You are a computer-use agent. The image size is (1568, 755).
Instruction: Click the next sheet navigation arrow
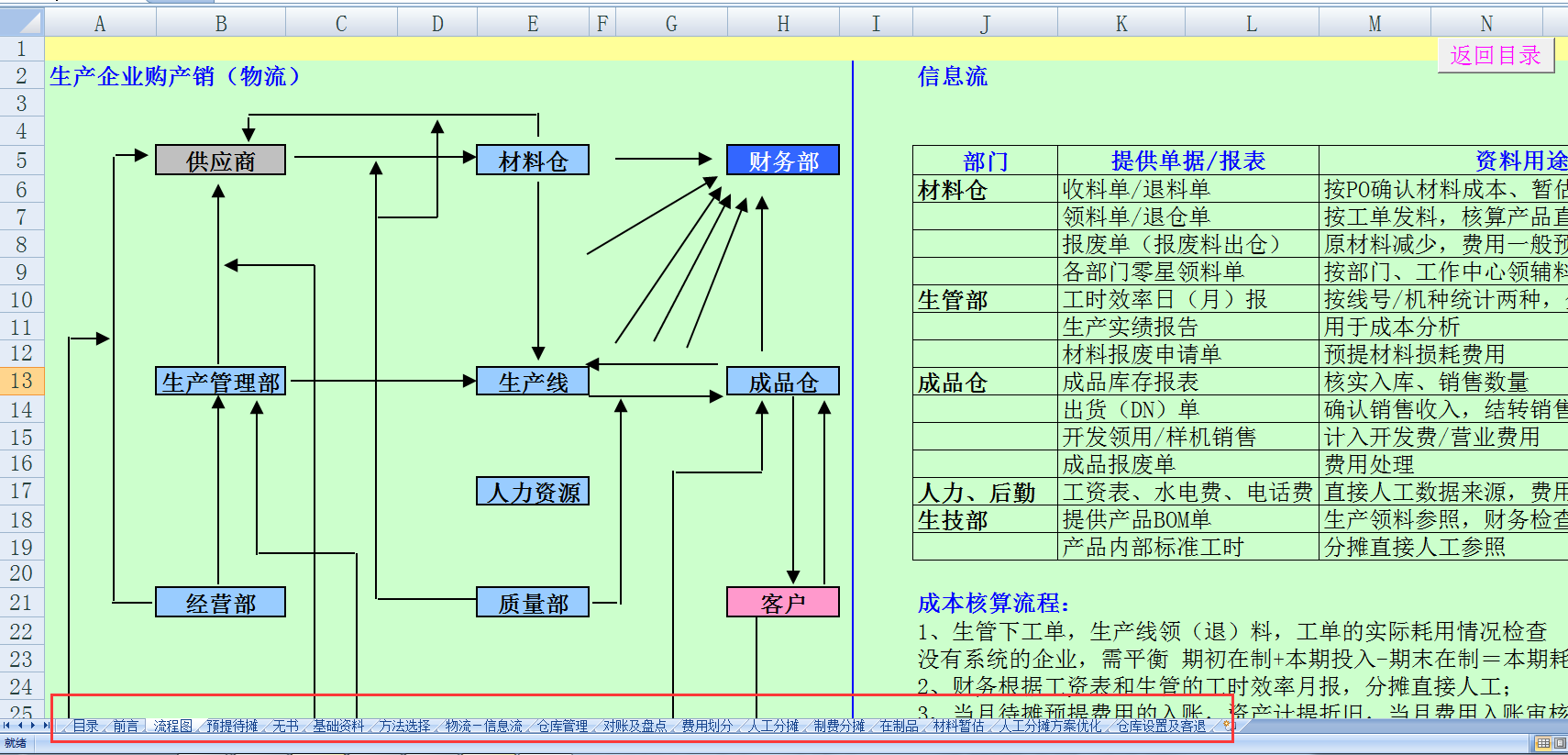33,726
